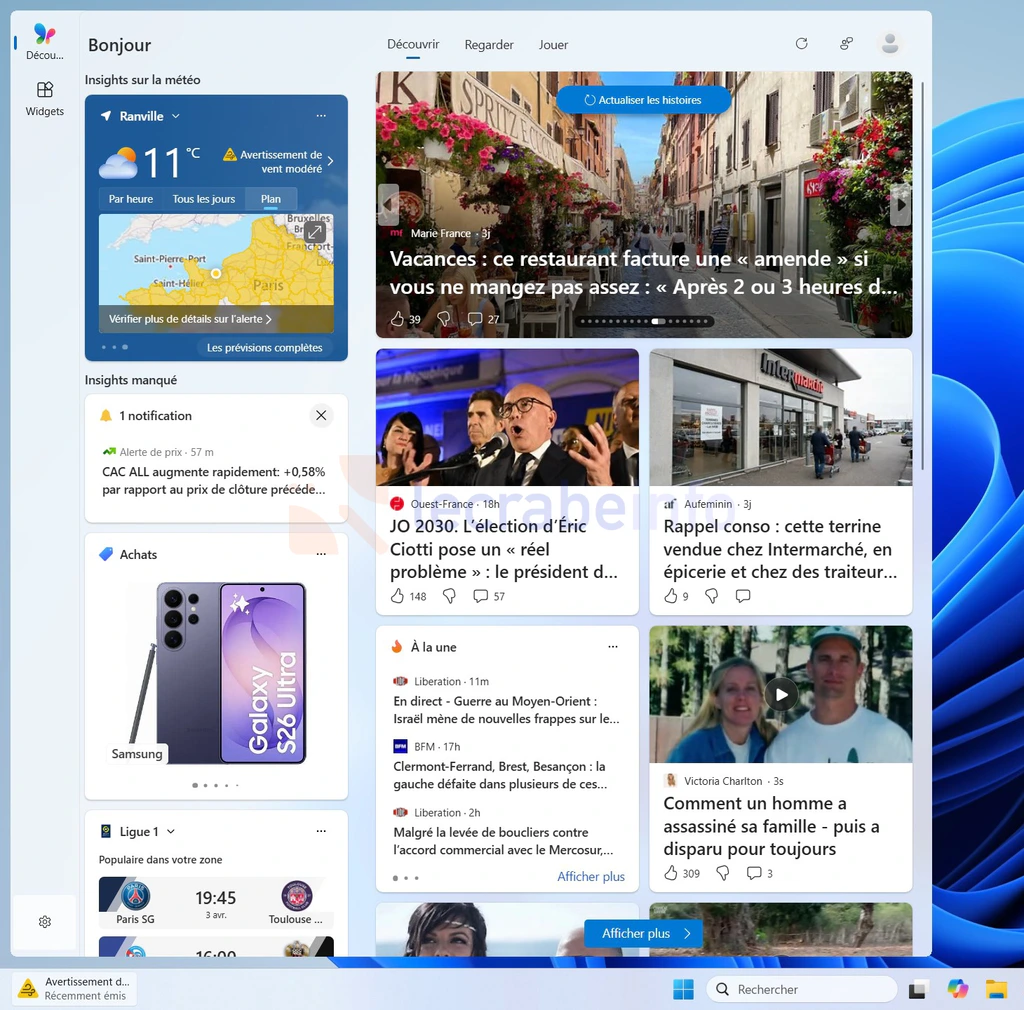Viewport: 1024px width, 1010px height.
Task: Open widget board settings gear
Action: pos(45,922)
